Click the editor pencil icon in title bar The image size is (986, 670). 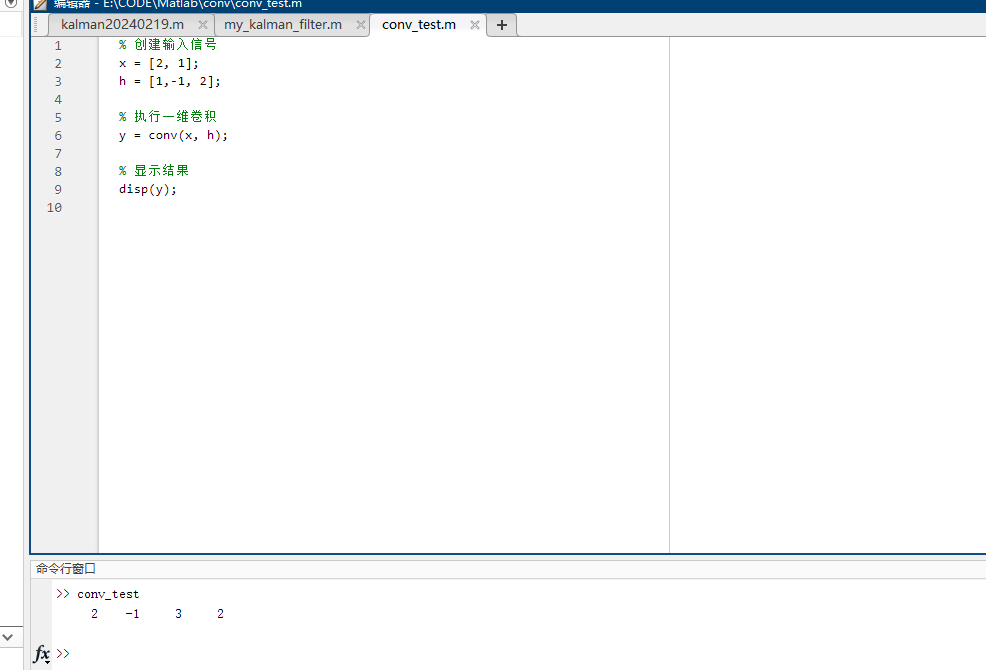click(x=40, y=4)
